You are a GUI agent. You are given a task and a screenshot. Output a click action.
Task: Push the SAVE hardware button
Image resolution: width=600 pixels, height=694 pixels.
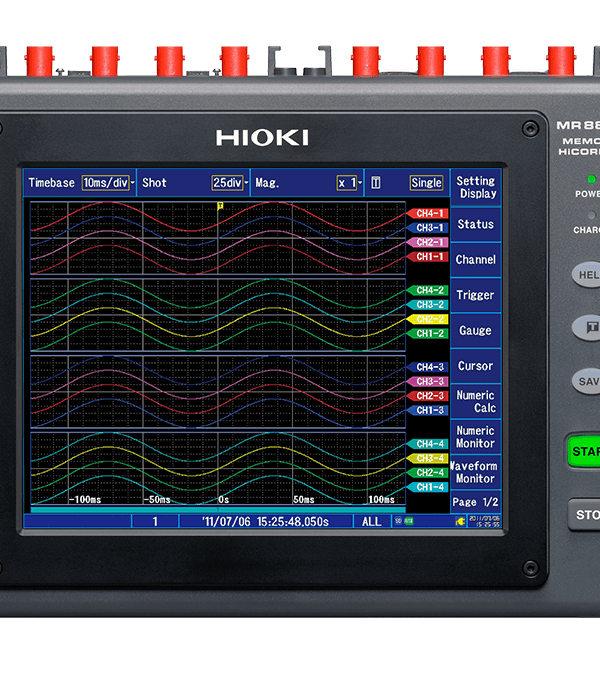(586, 381)
